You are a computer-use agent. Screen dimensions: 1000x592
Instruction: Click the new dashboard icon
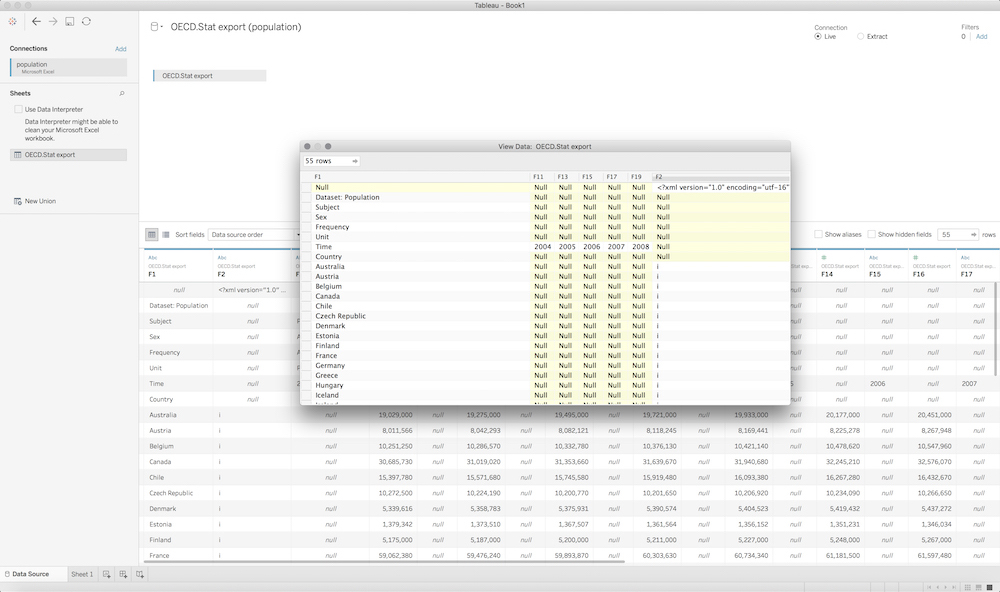[123, 574]
